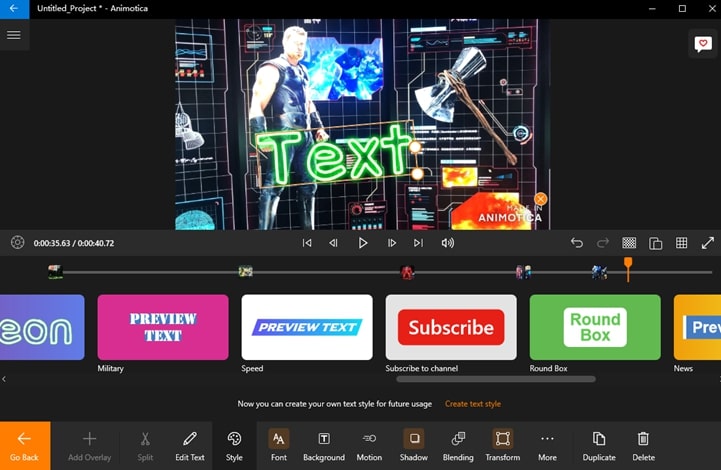
Task: Click the style list horizontal scrollbar
Action: coord(496,379)
